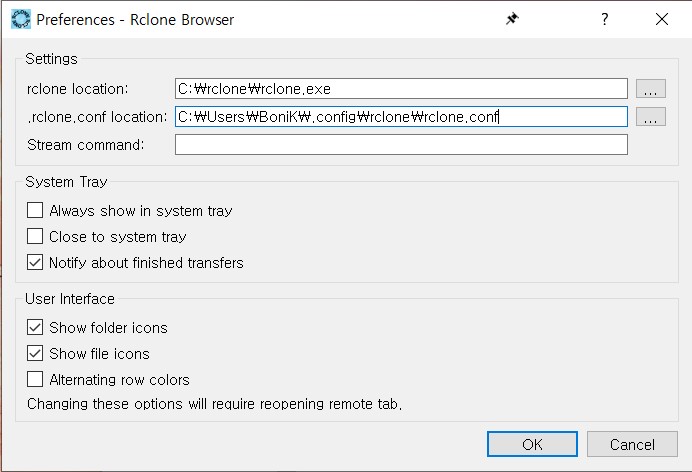Screen dimensions: 692x472
Task: Click the 'Changing these options will require reopening' note
Action: (214, 404)
